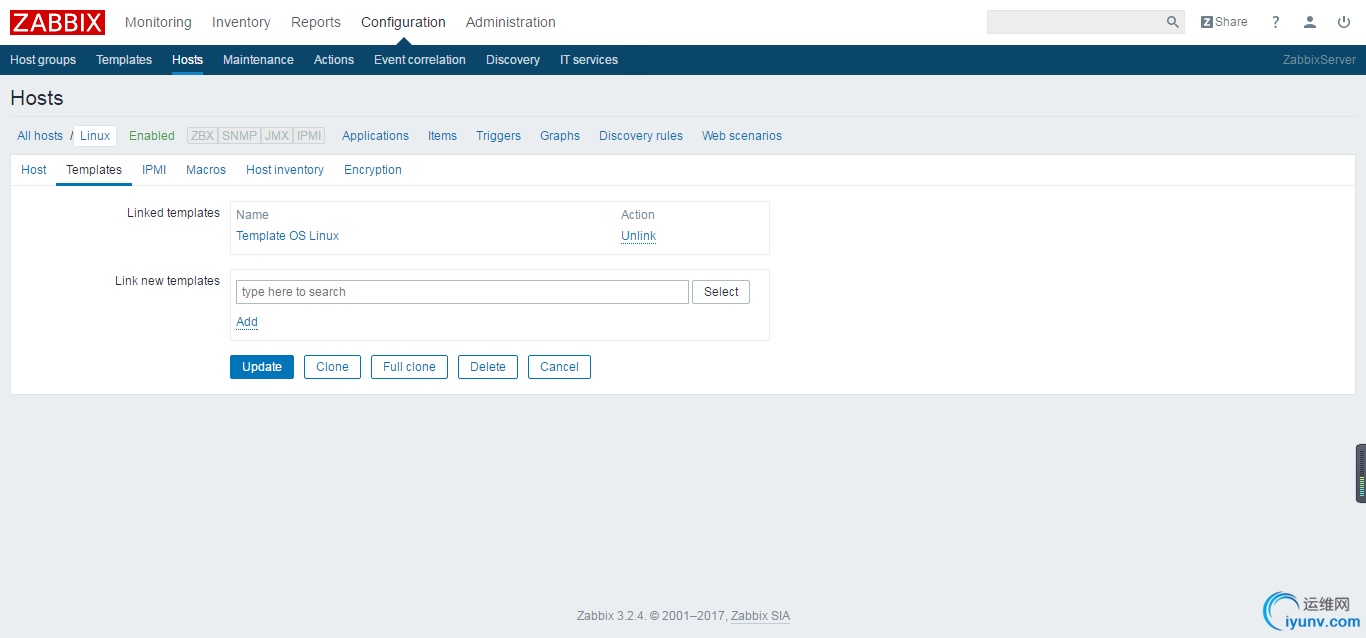Open the Configuration menu

click(x=403, y=22)
